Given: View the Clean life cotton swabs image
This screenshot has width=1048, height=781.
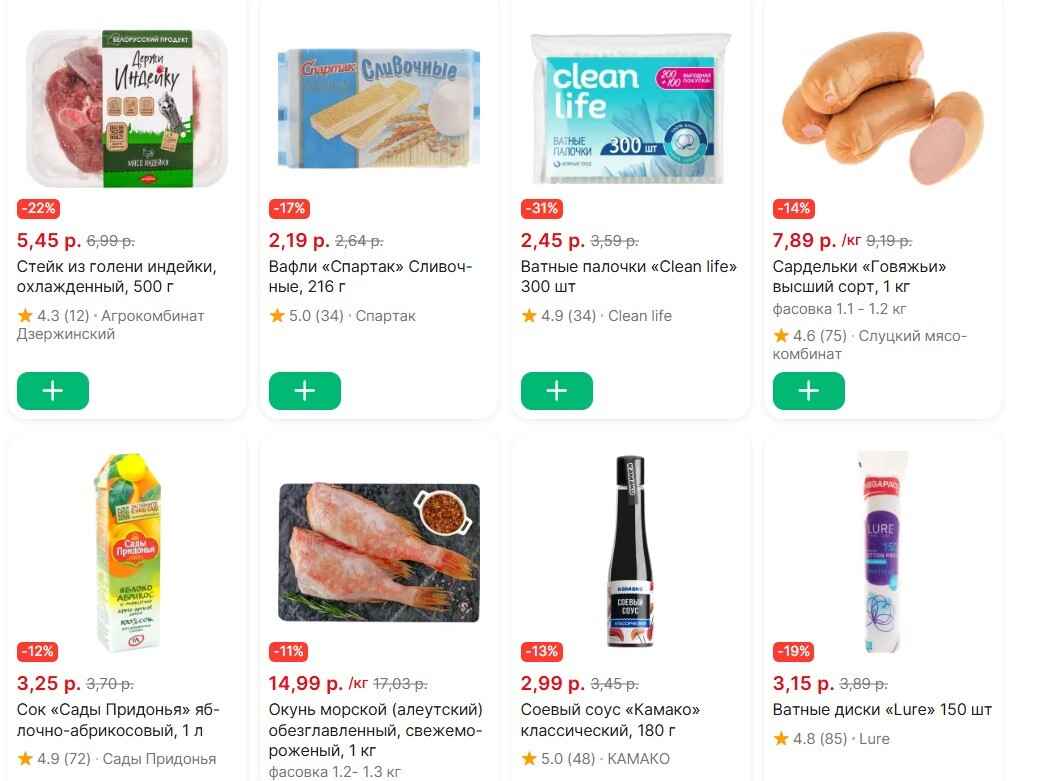Looking at the screenshot, I should [631, 109].
